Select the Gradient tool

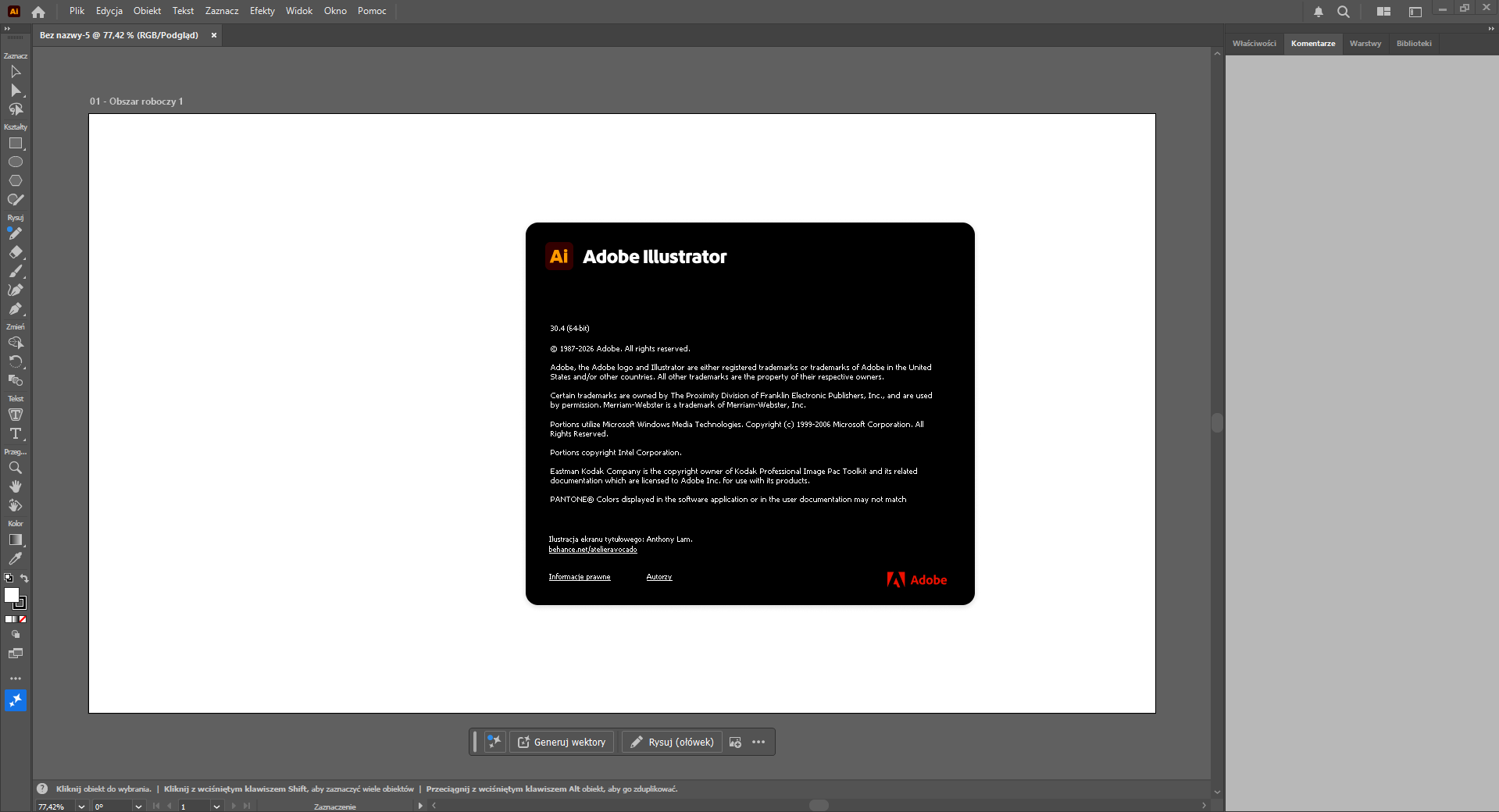pos(16,540)
